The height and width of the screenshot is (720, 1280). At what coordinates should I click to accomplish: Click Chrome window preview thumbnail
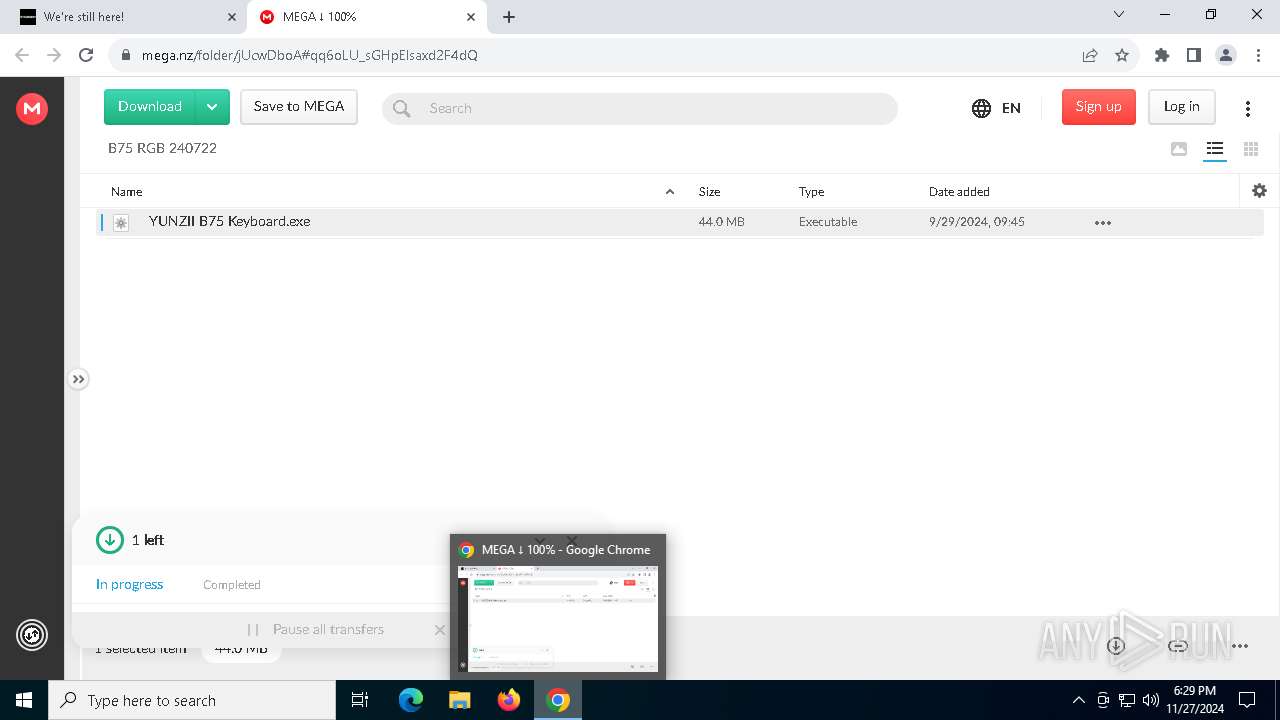(x=558, y=619)
